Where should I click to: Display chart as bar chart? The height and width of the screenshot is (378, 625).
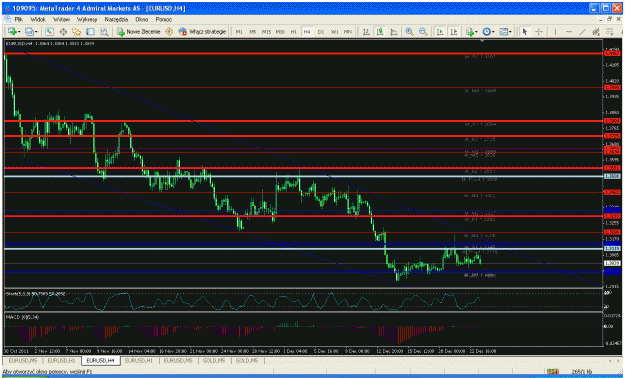[x=366, y=32]
